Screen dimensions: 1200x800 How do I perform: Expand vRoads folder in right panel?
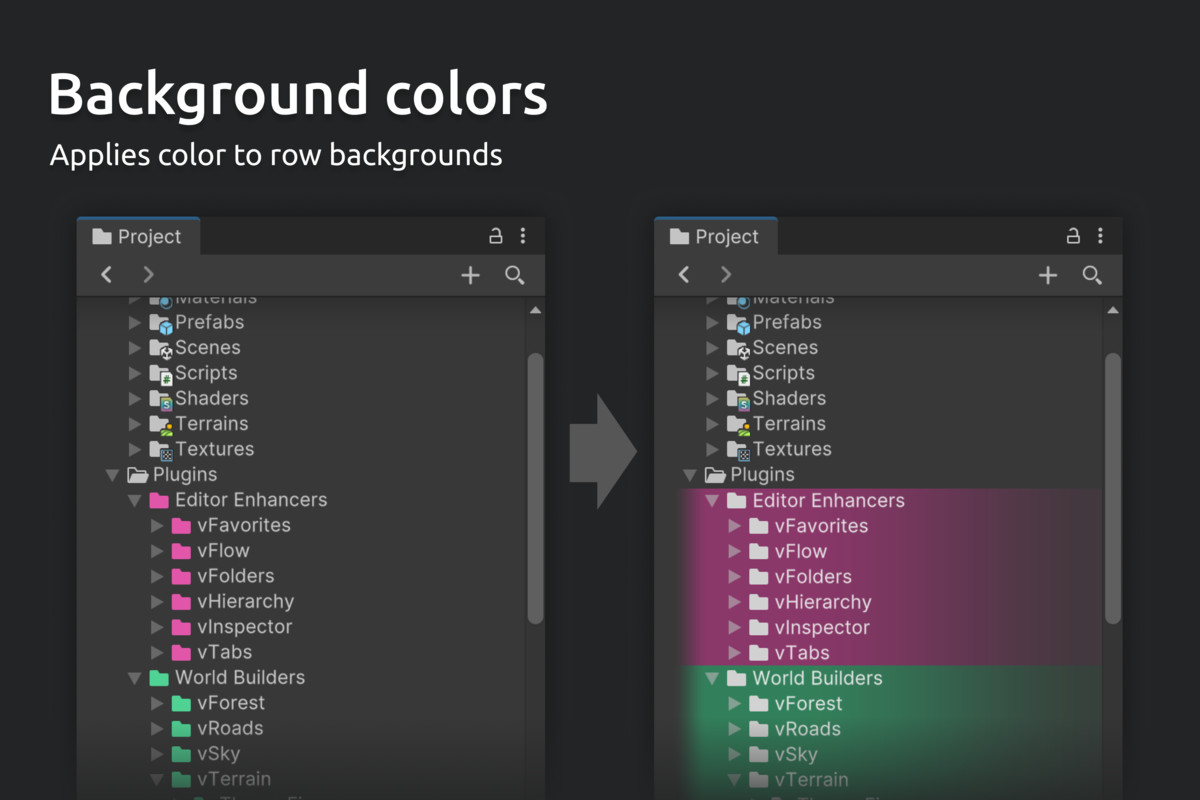735,729
